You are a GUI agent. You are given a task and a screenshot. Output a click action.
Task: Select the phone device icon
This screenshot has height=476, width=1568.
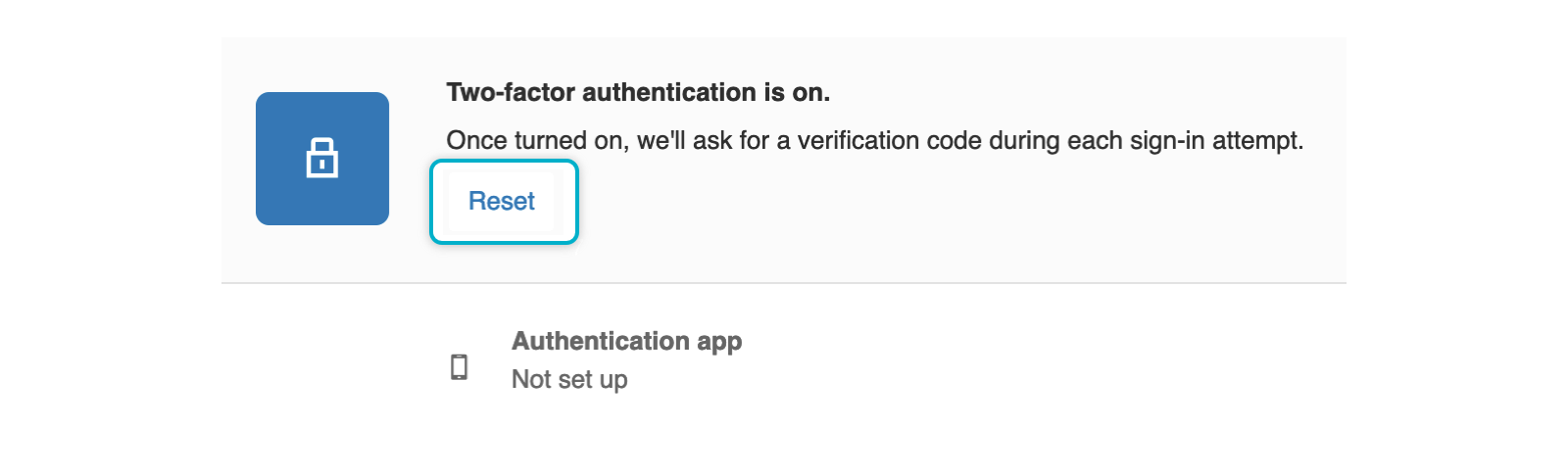tap(459, 367)
